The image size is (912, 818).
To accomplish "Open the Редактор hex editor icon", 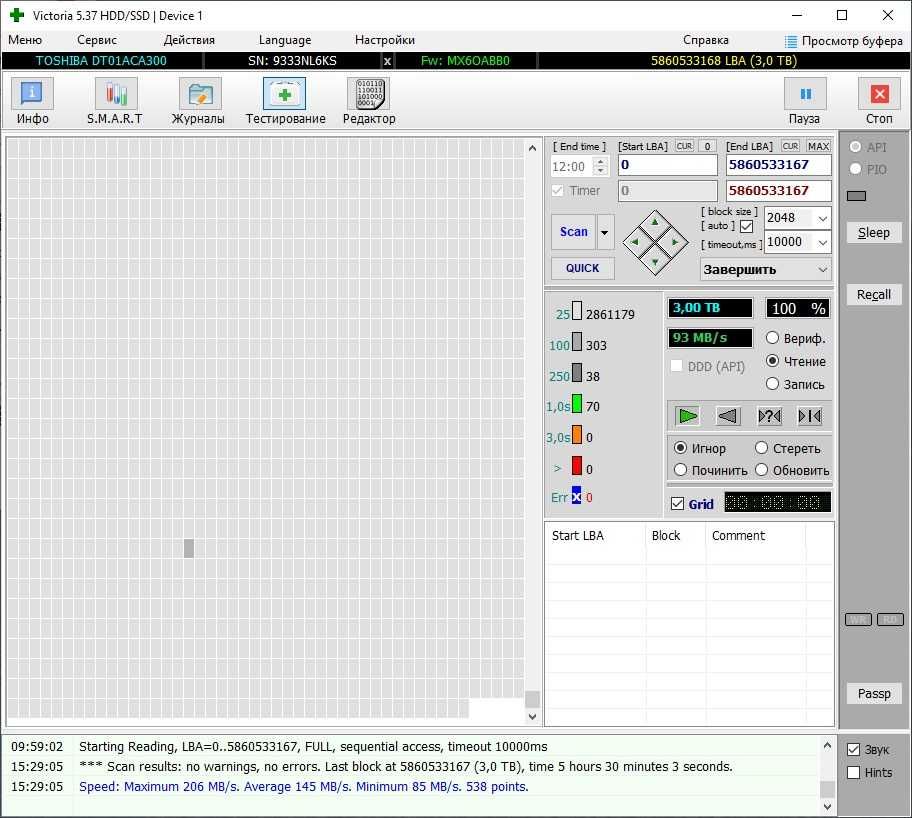I will [x=368, y=94].
